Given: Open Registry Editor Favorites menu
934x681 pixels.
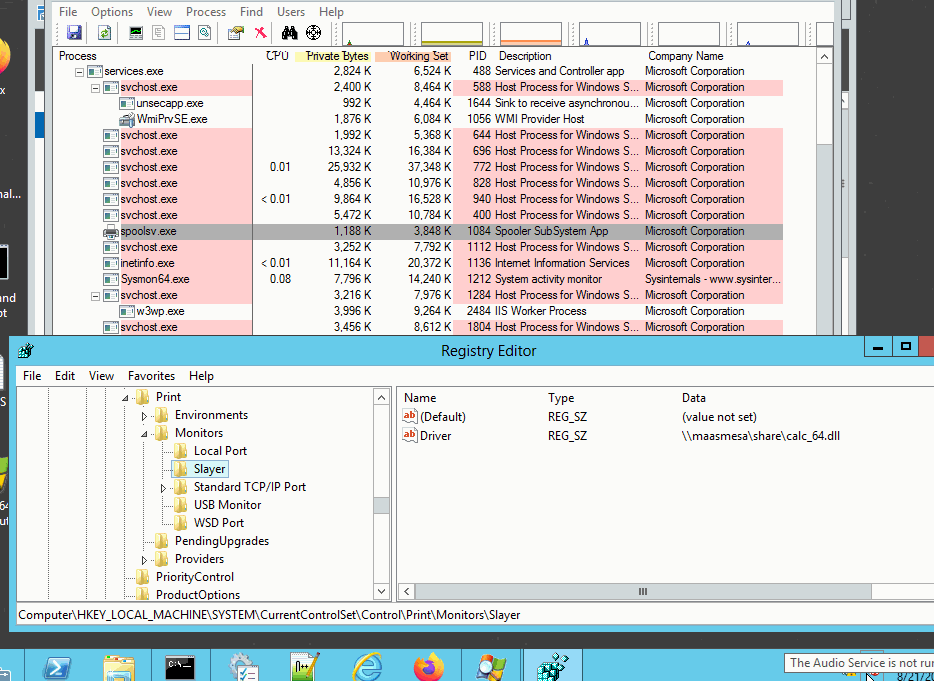Looking at the screenshot, I should click(x=151, y=376).
